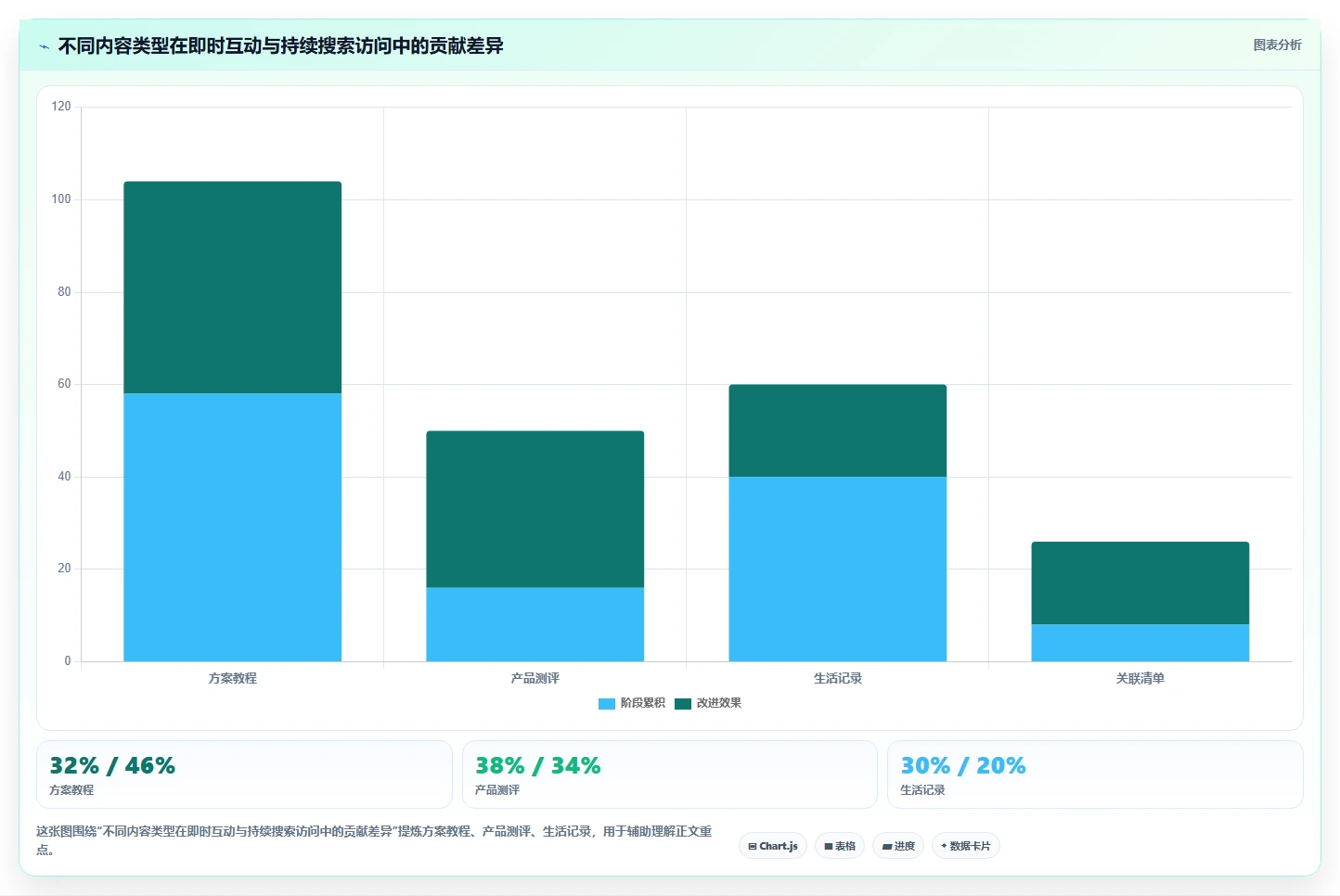Click the 产品测评 caption in the second card
Image resolution: width=1340 pixels, height=896 pixels.
[x=497, y=790]
